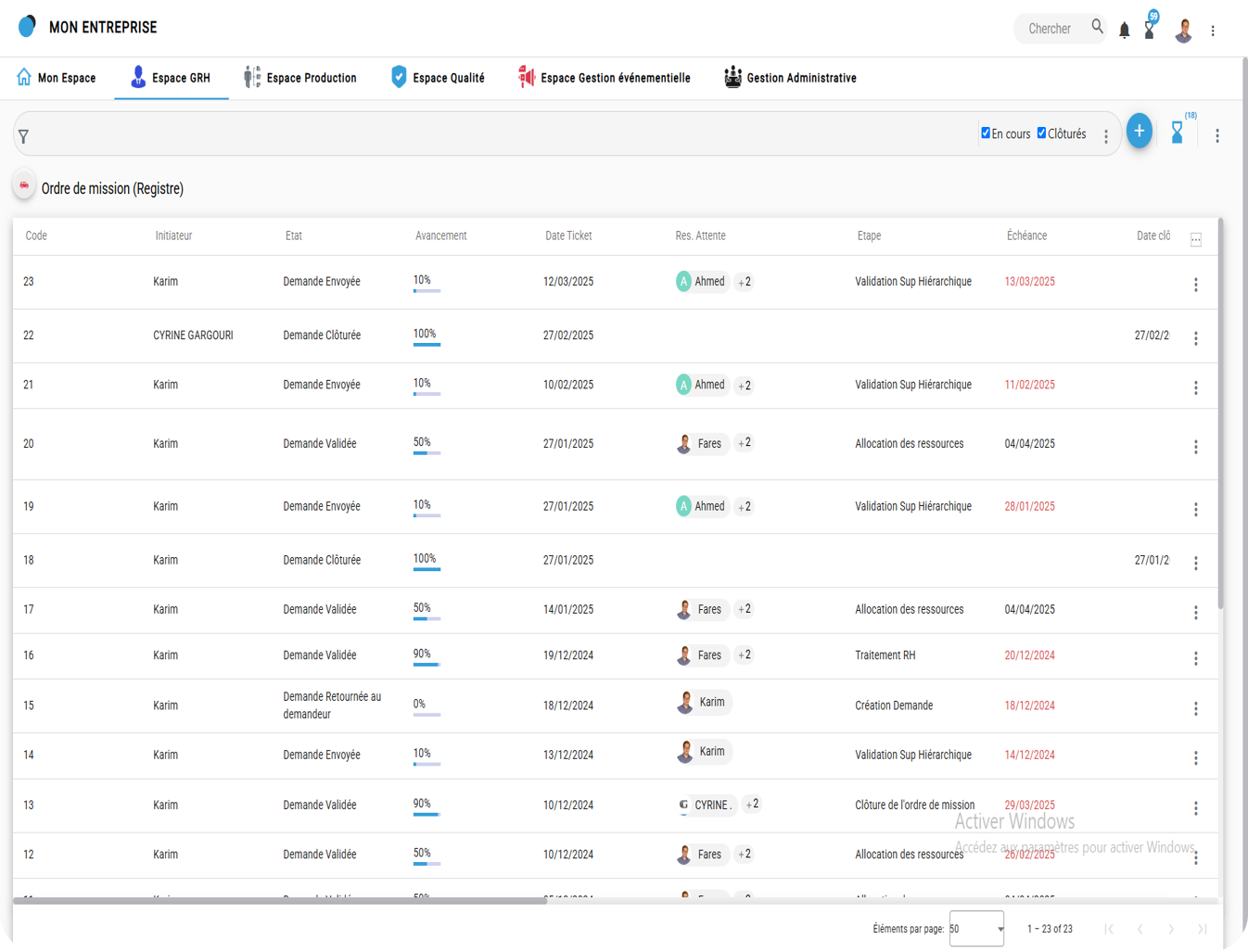
Task: Open filter bar options three-dot menu
Action: click(1105, 136)
